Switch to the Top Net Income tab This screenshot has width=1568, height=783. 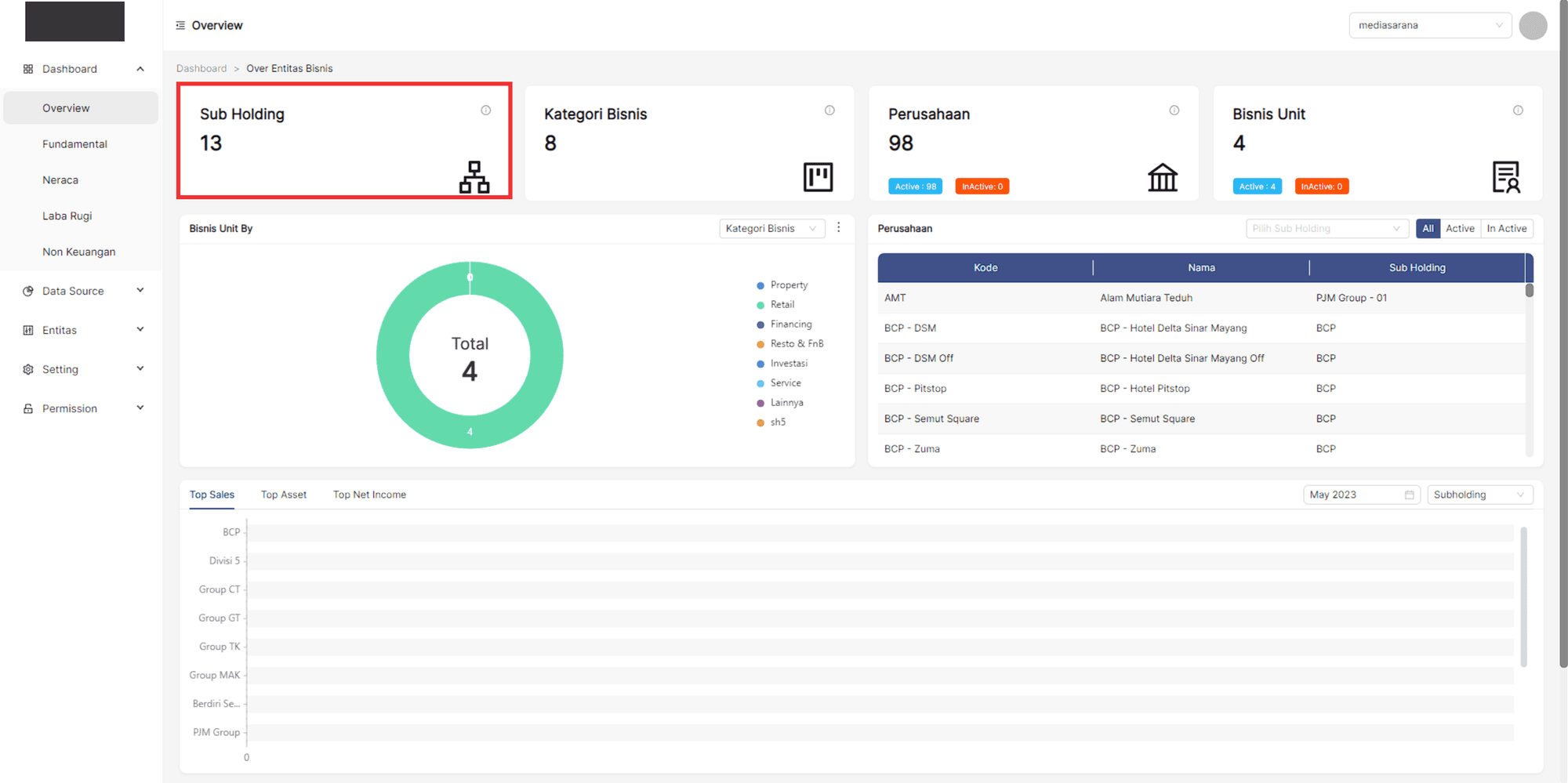(x=369, y=495)
